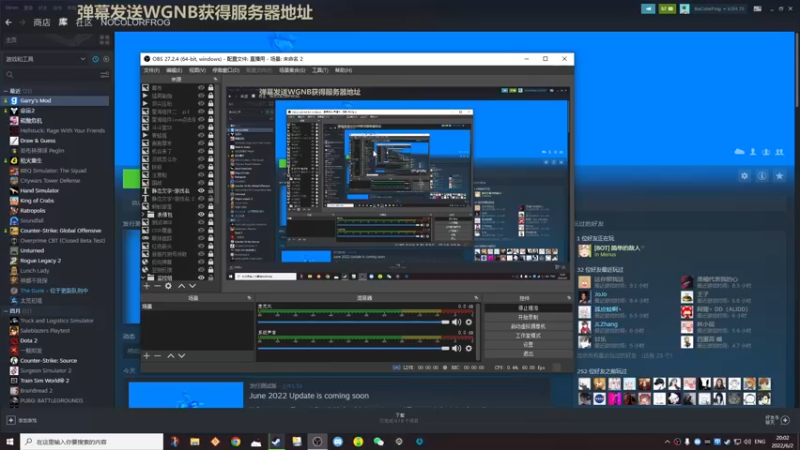Go back with Steam back arrow
The height and width of the screenshot is (450, 800).
(9, 22)
